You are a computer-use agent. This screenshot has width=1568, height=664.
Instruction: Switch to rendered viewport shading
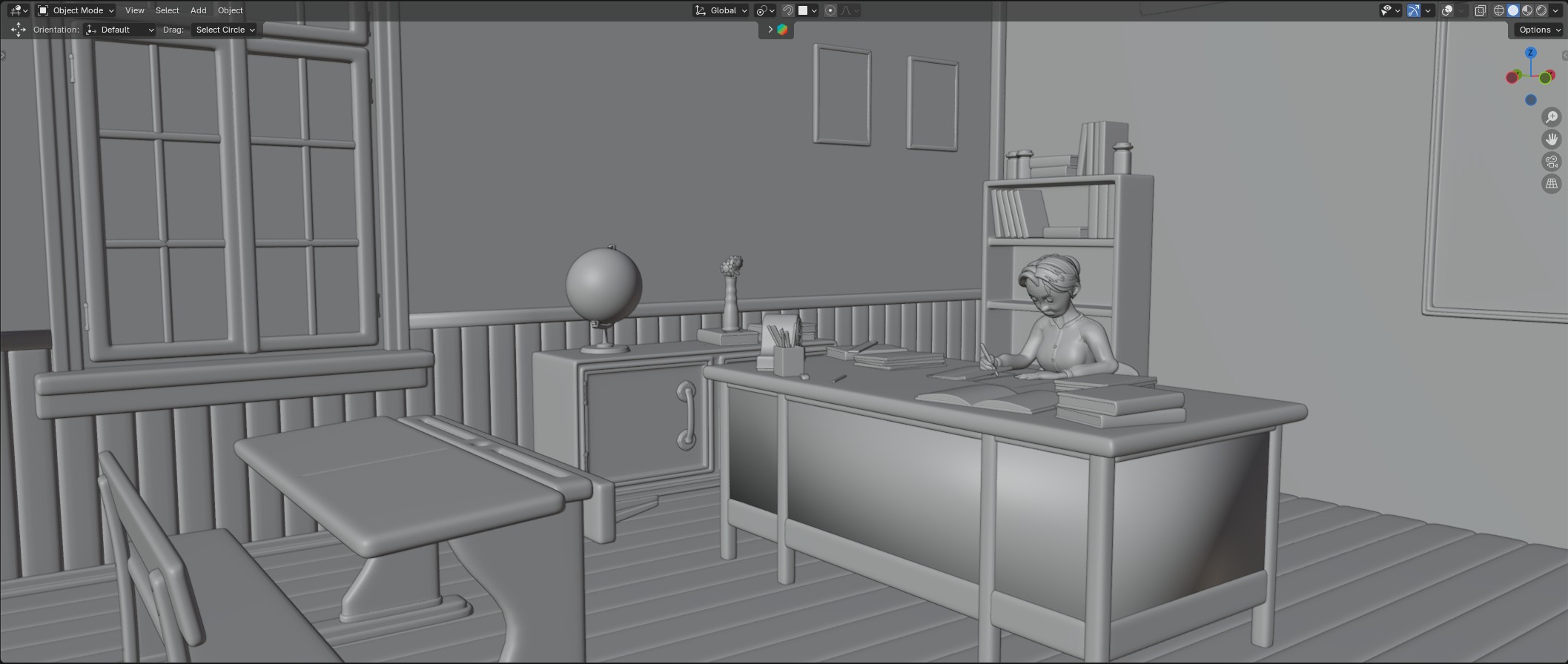(1541, 10)
